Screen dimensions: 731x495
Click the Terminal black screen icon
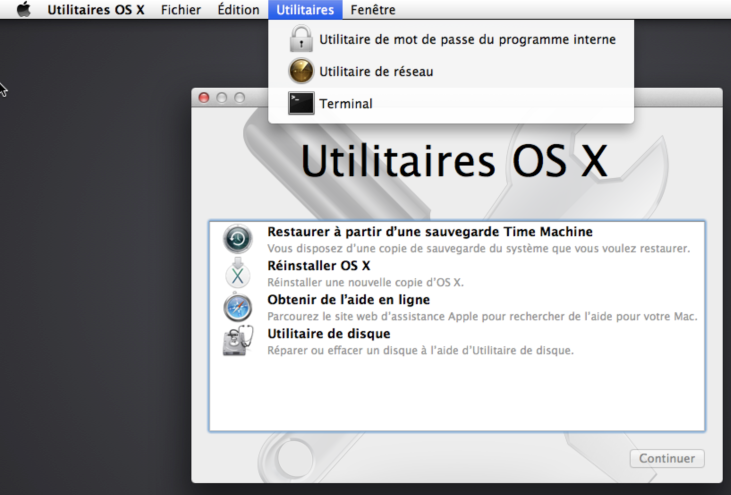301,103
